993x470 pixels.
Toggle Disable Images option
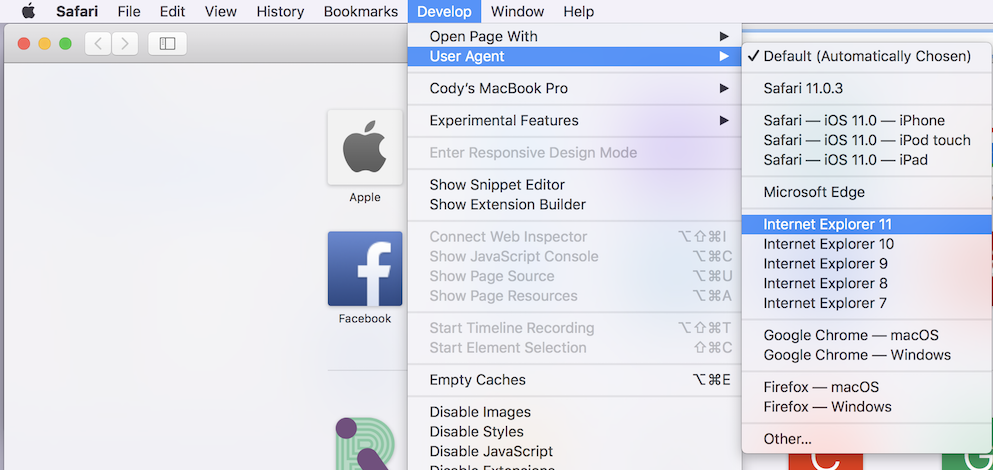click(480, 412)
